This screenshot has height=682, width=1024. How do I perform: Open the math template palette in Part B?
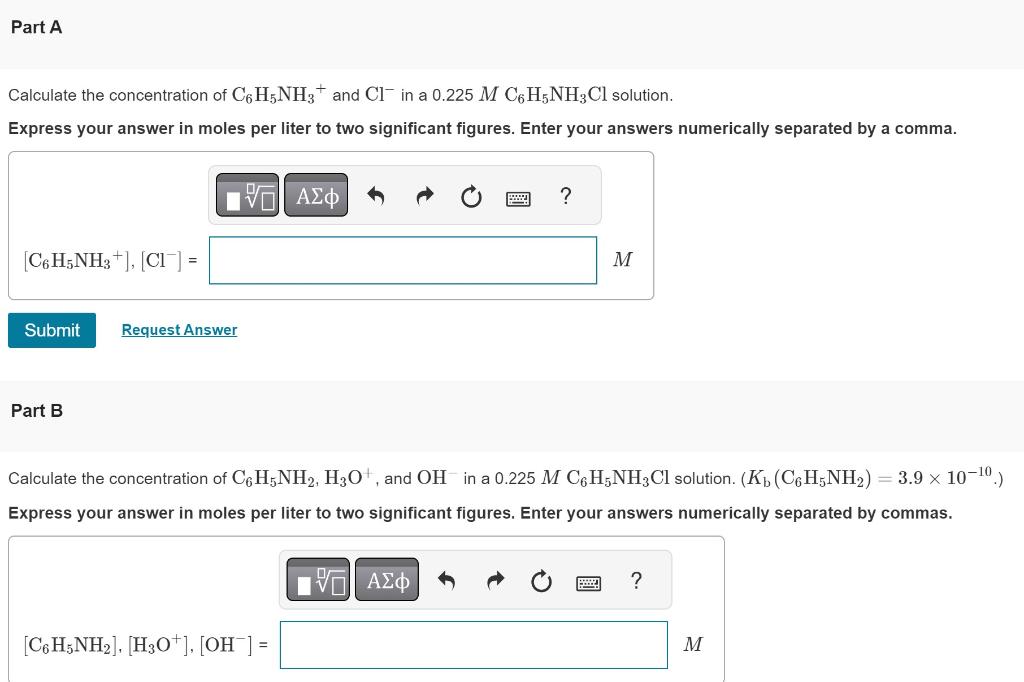tap(319, 580)
